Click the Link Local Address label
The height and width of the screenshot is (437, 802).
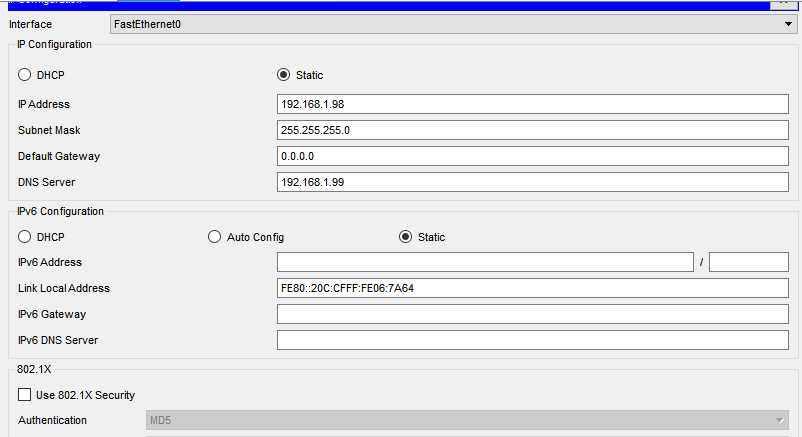(64, 288)
